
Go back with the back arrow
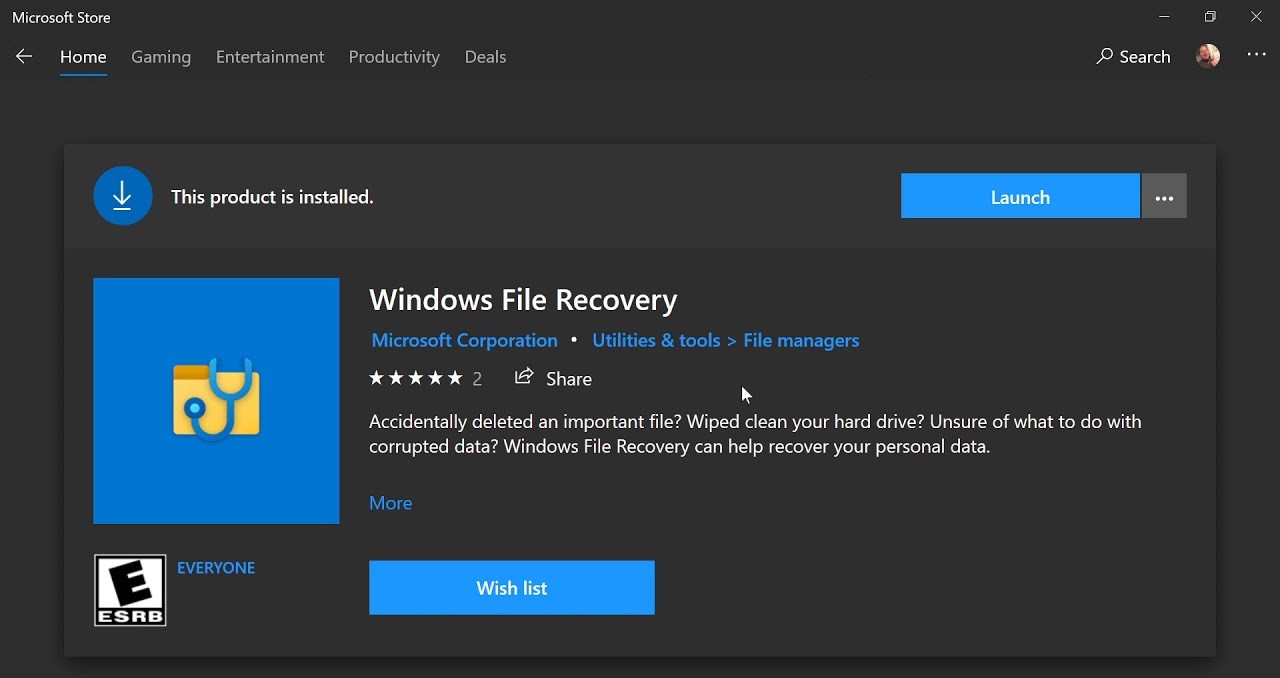click(24, 57)
